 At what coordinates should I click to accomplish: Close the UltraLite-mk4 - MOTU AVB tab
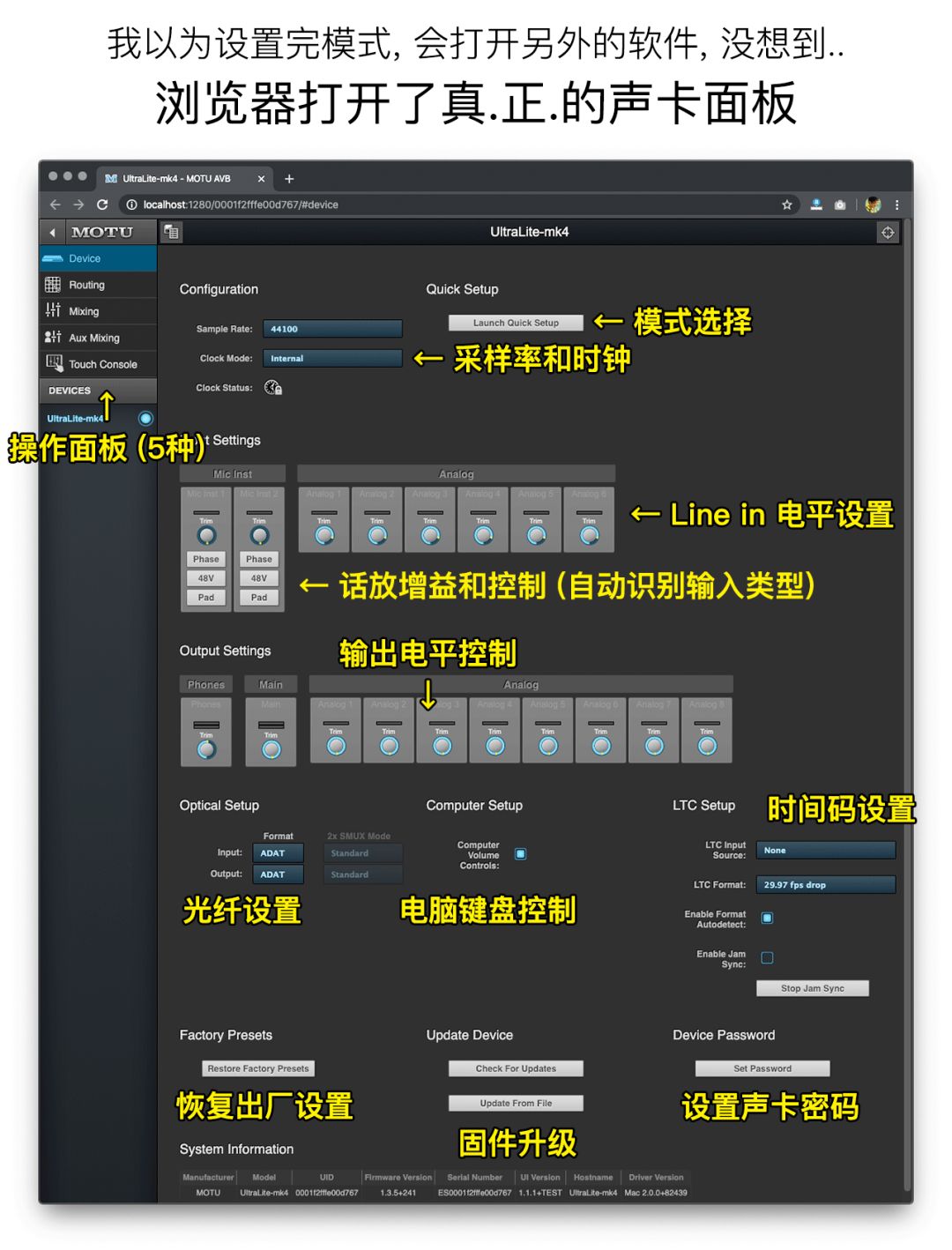(261, 179)
